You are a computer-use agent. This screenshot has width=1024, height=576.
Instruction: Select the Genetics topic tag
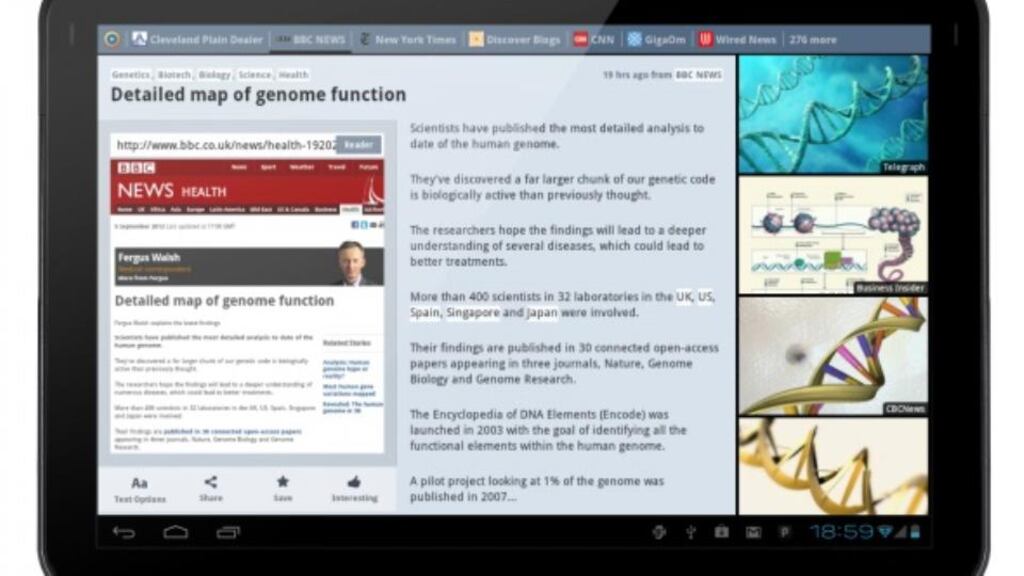pyautogui.click(x=131, y=75)
